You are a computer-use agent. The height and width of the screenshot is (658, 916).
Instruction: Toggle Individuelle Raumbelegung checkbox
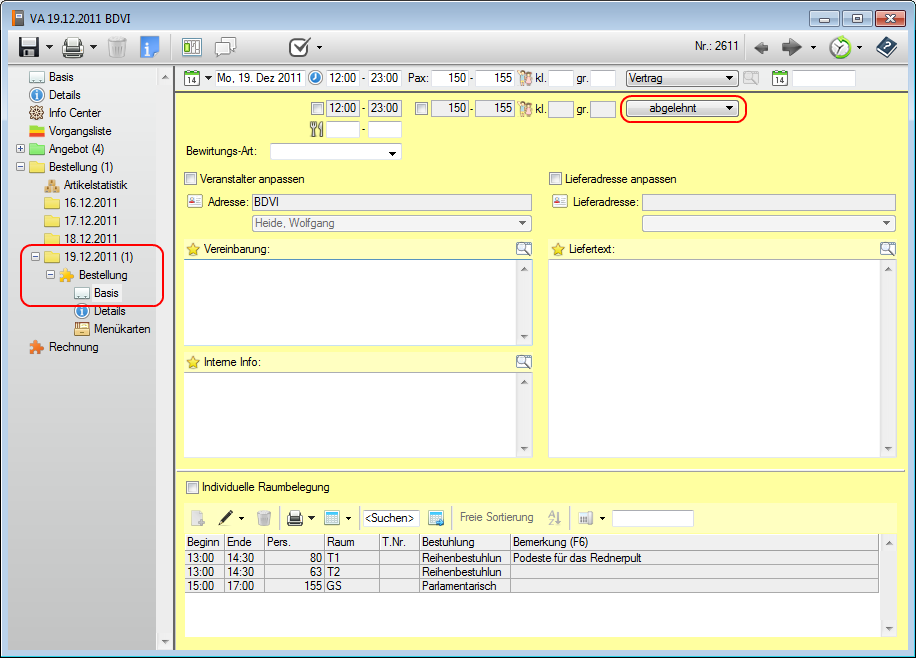click(x=191, y=487)
